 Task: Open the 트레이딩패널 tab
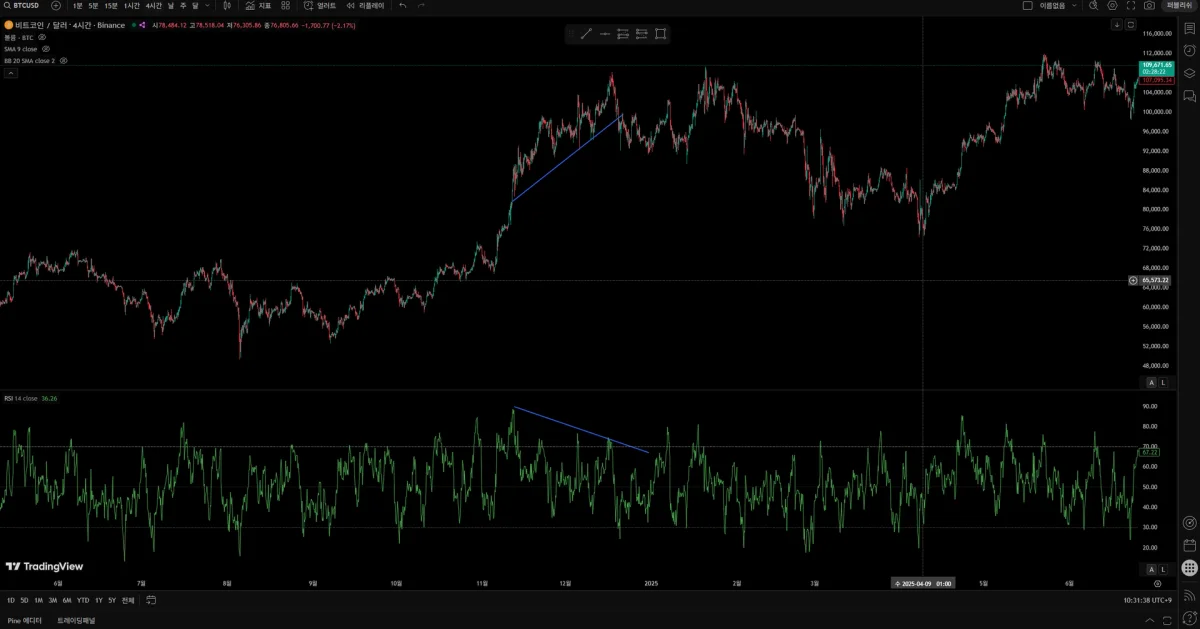(77, 620)
